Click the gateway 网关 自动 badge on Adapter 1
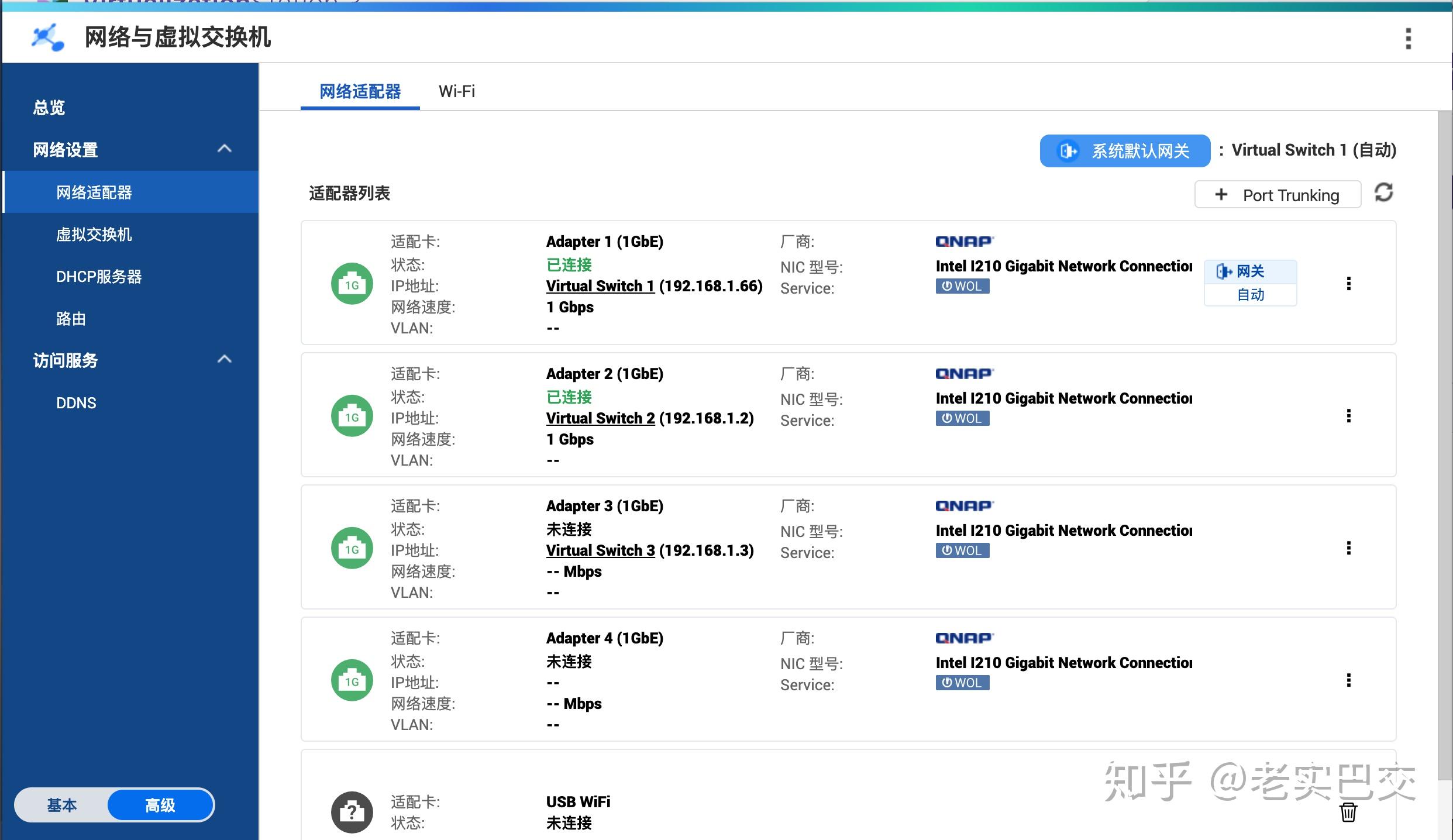Image resolution: width=1453 pixels, height=840 pixels. (x=1251, y=283)
